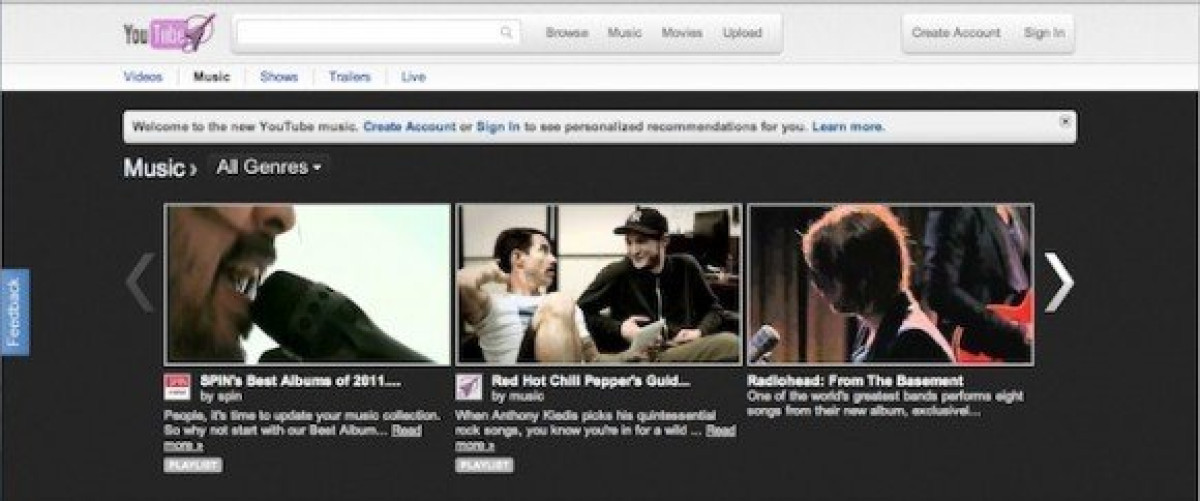
Task: Open Browse in the top navigation
Action: pyautogui.click(x=566, y=33)
